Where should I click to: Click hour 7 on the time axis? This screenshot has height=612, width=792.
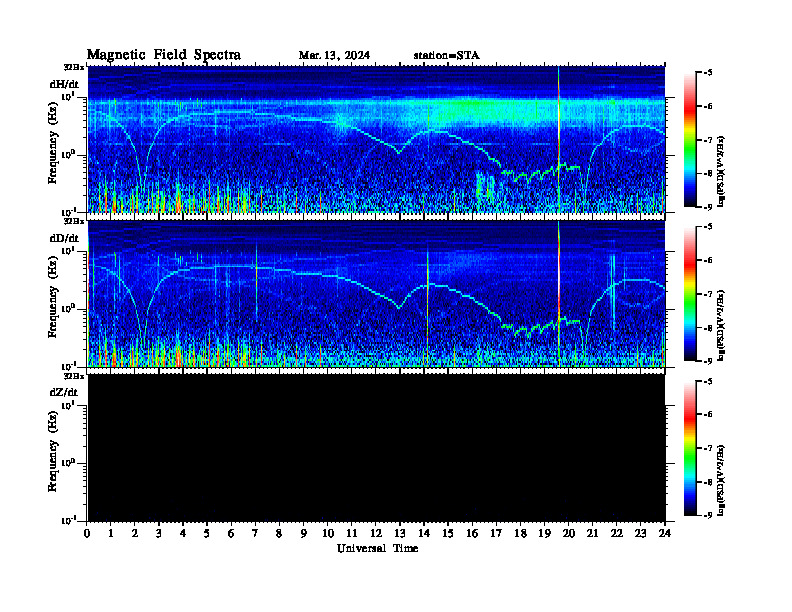click(x=255, y=533)
